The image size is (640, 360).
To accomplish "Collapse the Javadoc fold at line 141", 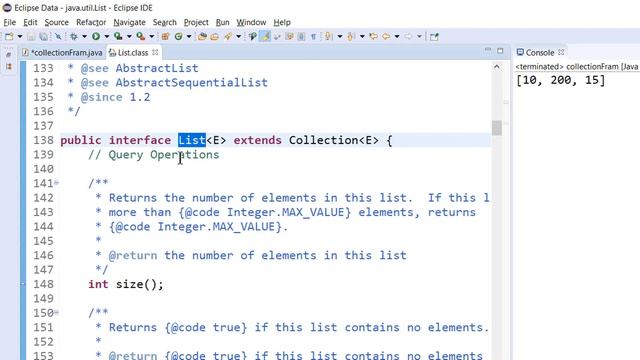I will 56,183.
